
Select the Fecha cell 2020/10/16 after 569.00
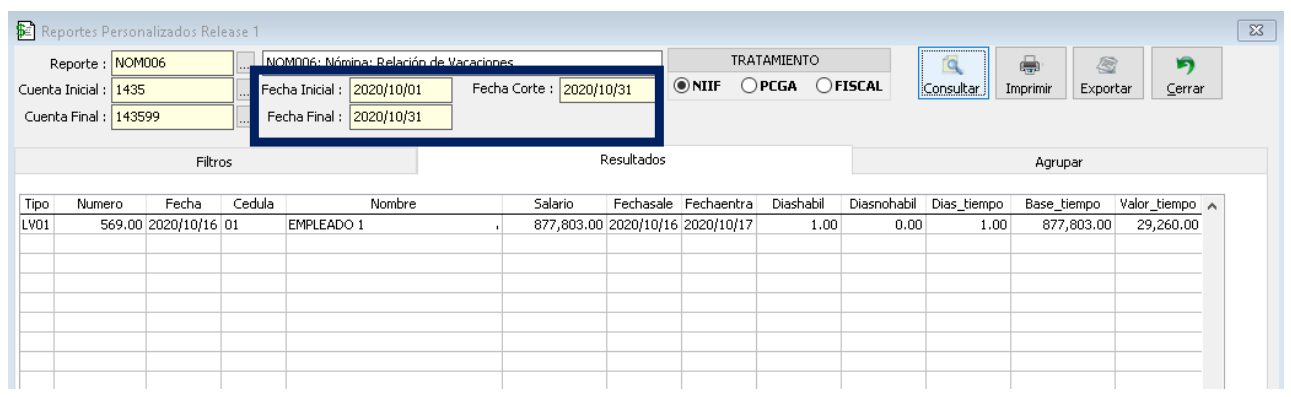[184, 225]
